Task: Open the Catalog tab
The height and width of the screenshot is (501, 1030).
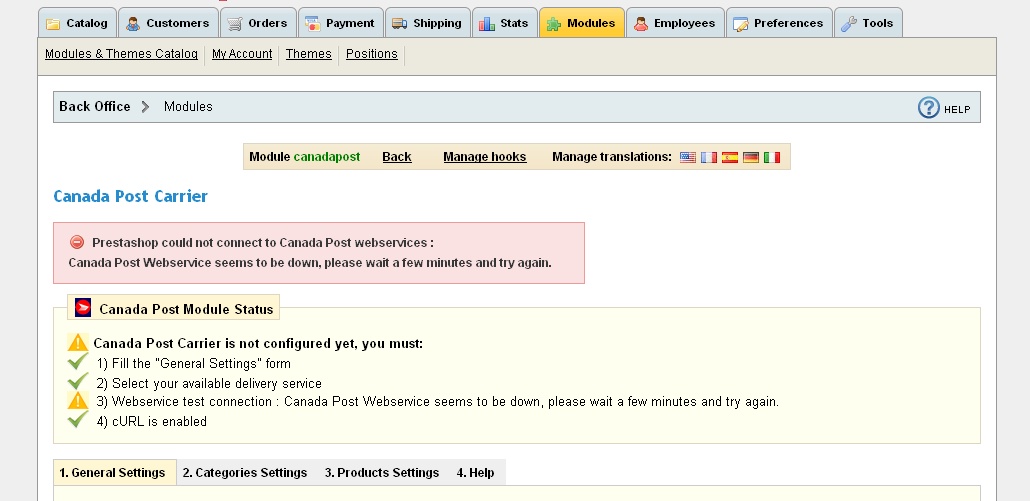Action: [78, 23]
